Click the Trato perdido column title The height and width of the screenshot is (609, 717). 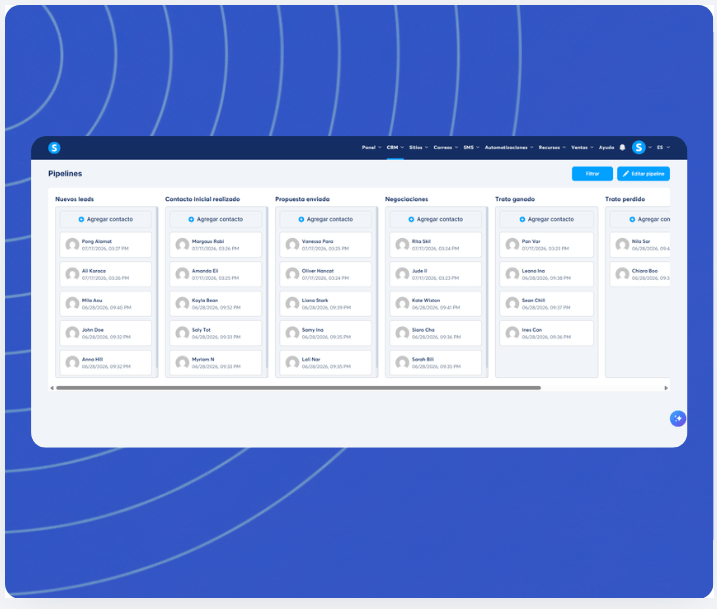tap(625, 199)
